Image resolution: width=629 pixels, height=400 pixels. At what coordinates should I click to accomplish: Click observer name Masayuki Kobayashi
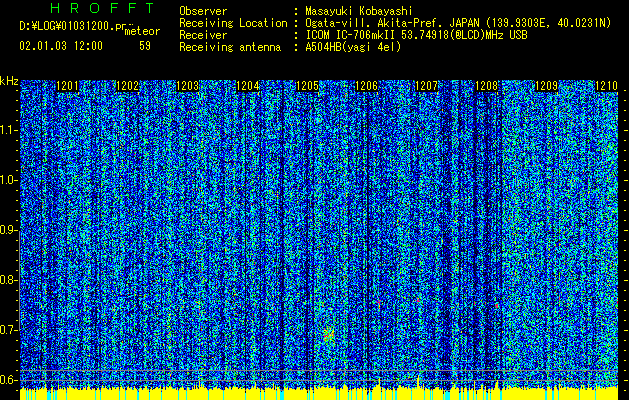tap(359, 12)
